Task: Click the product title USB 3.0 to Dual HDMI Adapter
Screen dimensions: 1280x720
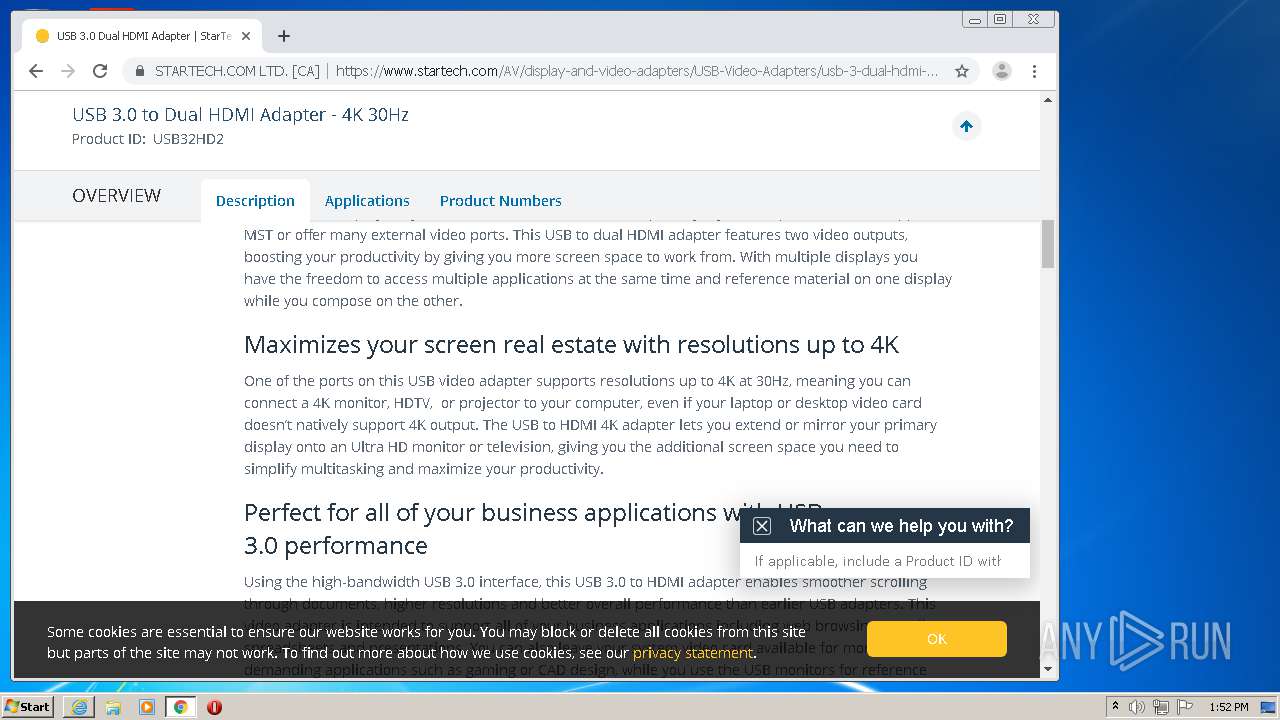Action: [240, 115]
